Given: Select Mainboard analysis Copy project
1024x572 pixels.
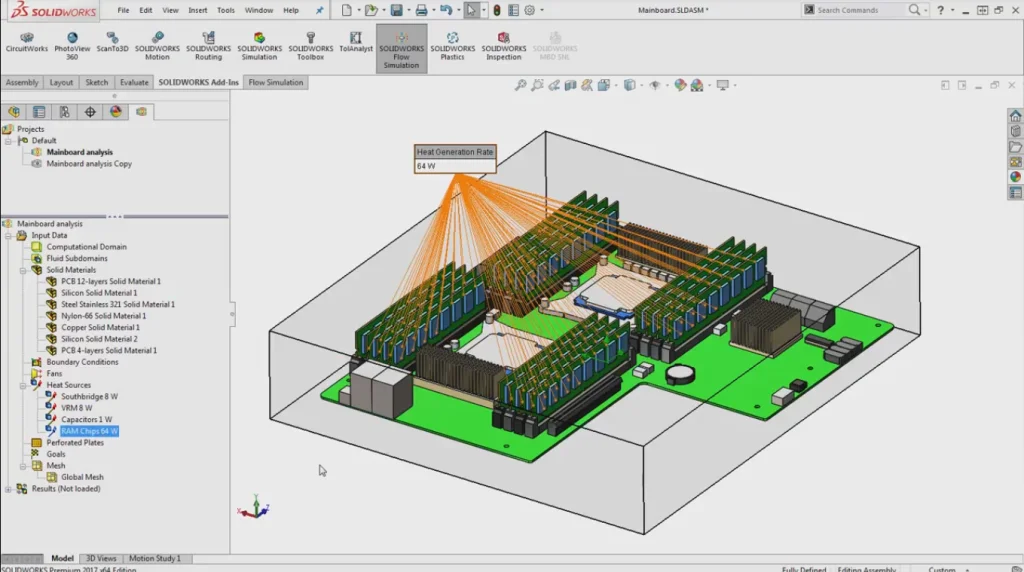Looking at the screenshot, I should [x=89, y=164].
